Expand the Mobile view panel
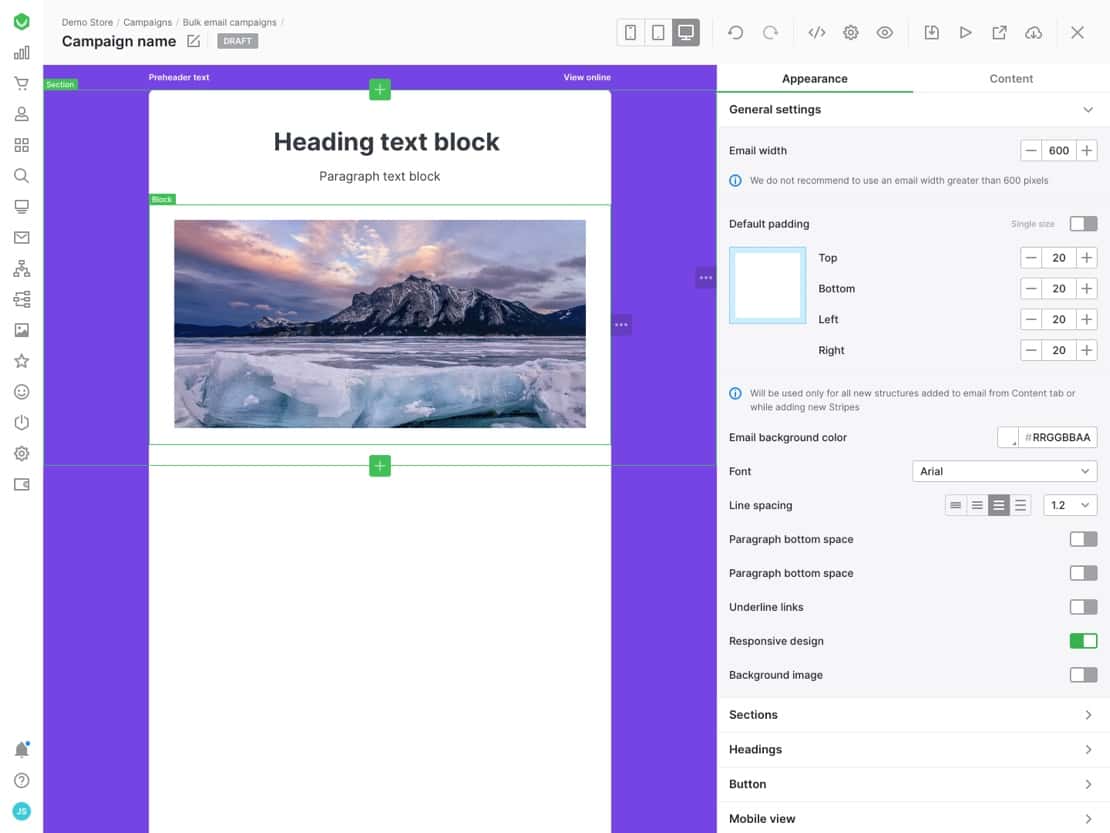 coord(913,819)
